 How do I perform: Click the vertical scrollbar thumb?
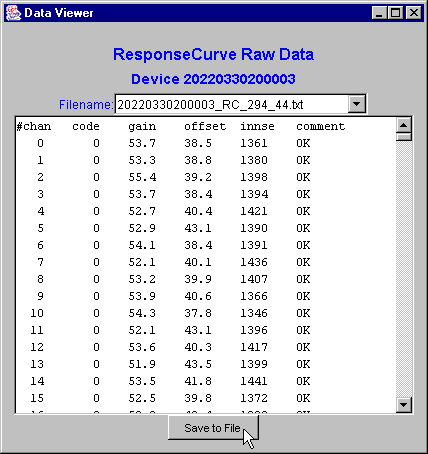(404, 137)
